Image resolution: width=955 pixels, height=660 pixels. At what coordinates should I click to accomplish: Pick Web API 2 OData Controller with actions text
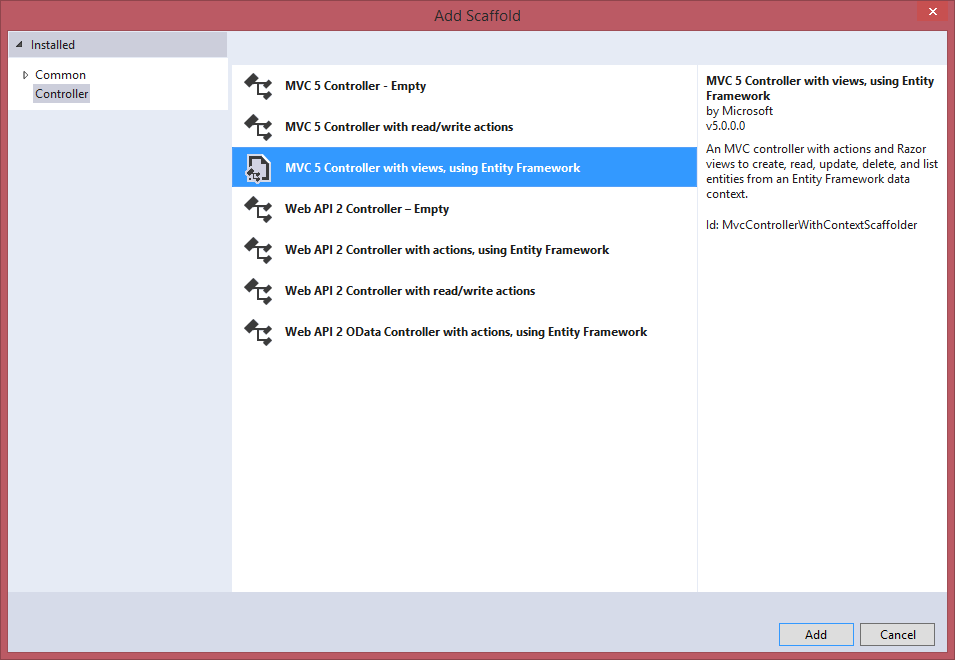tap(466, 332)
